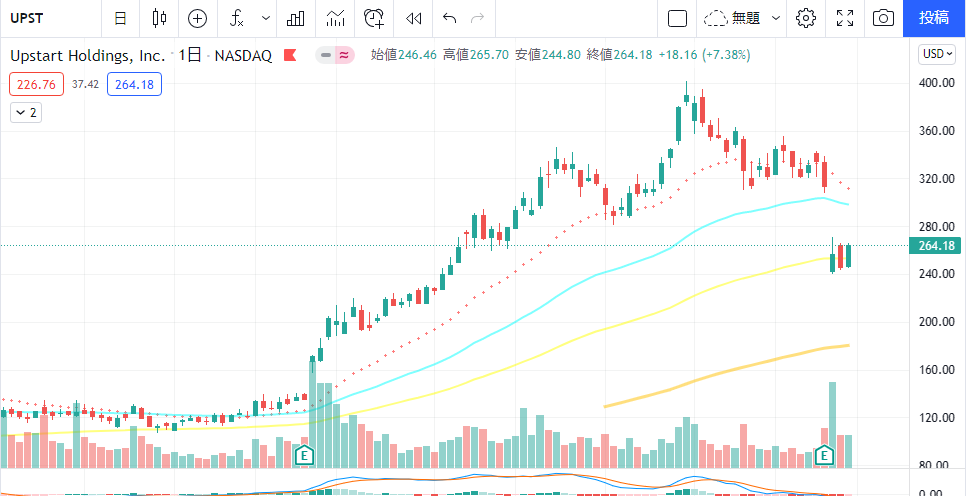Open the 無題 cloud layout name

coord(733,18)
